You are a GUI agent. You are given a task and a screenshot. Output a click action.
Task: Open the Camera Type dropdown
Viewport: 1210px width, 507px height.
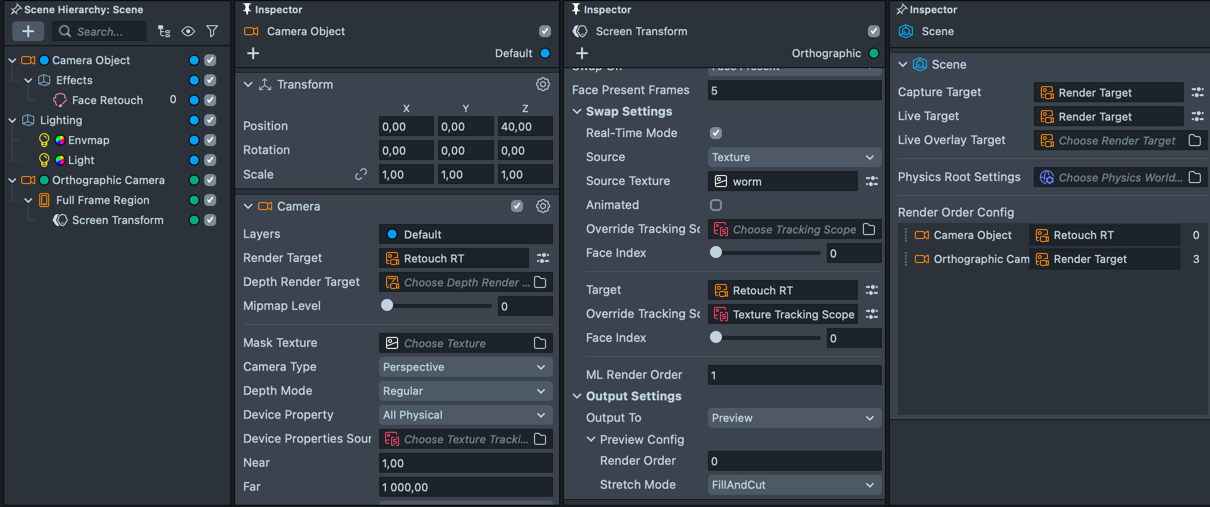pos(465,367)
